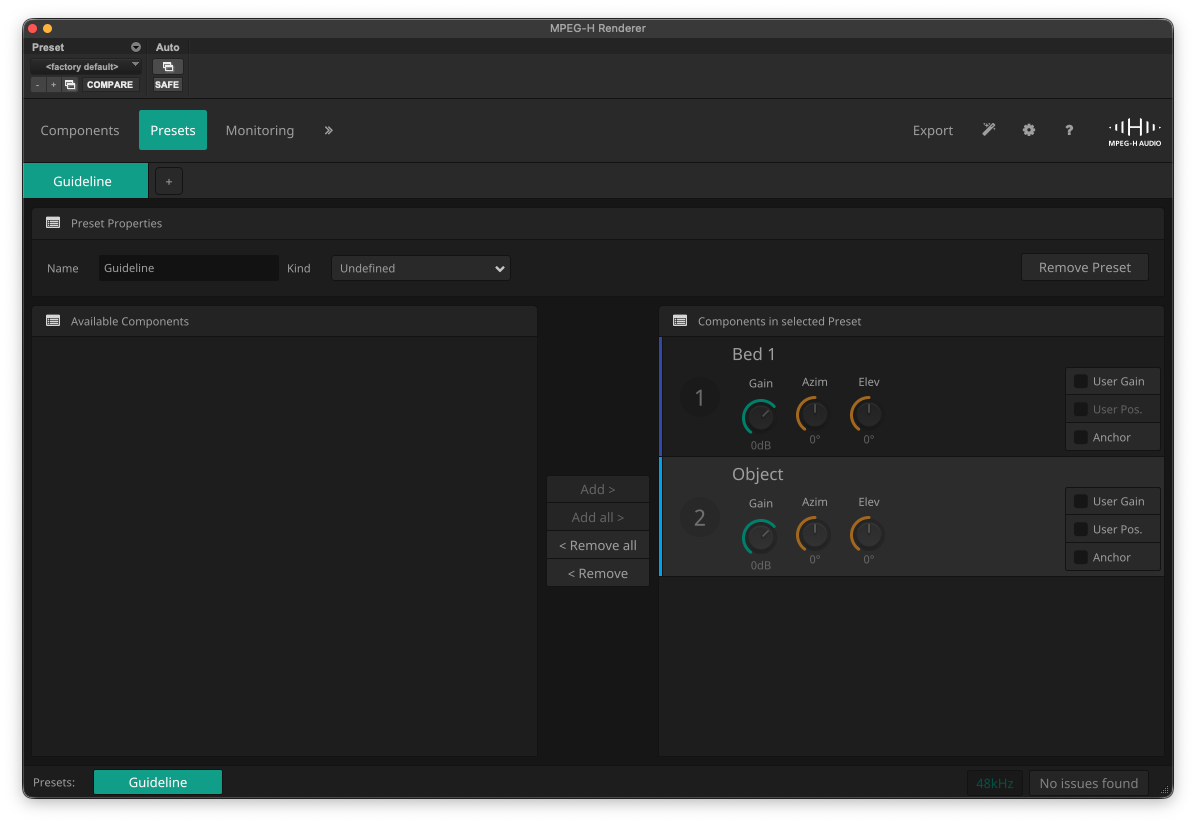Click the Object Azim knob
Image resolution: width=1196 pixels, height=825 pixels.
pos(814,534)
